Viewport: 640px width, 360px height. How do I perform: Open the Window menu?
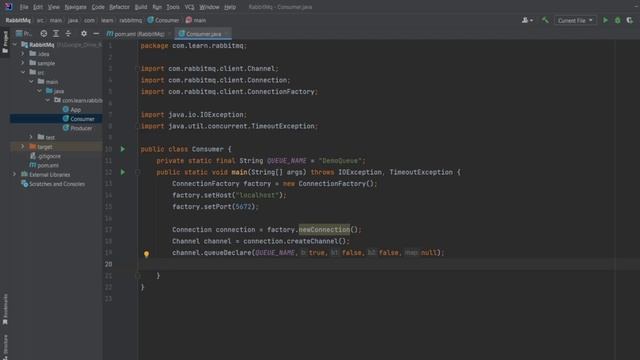tap(209, 7)
